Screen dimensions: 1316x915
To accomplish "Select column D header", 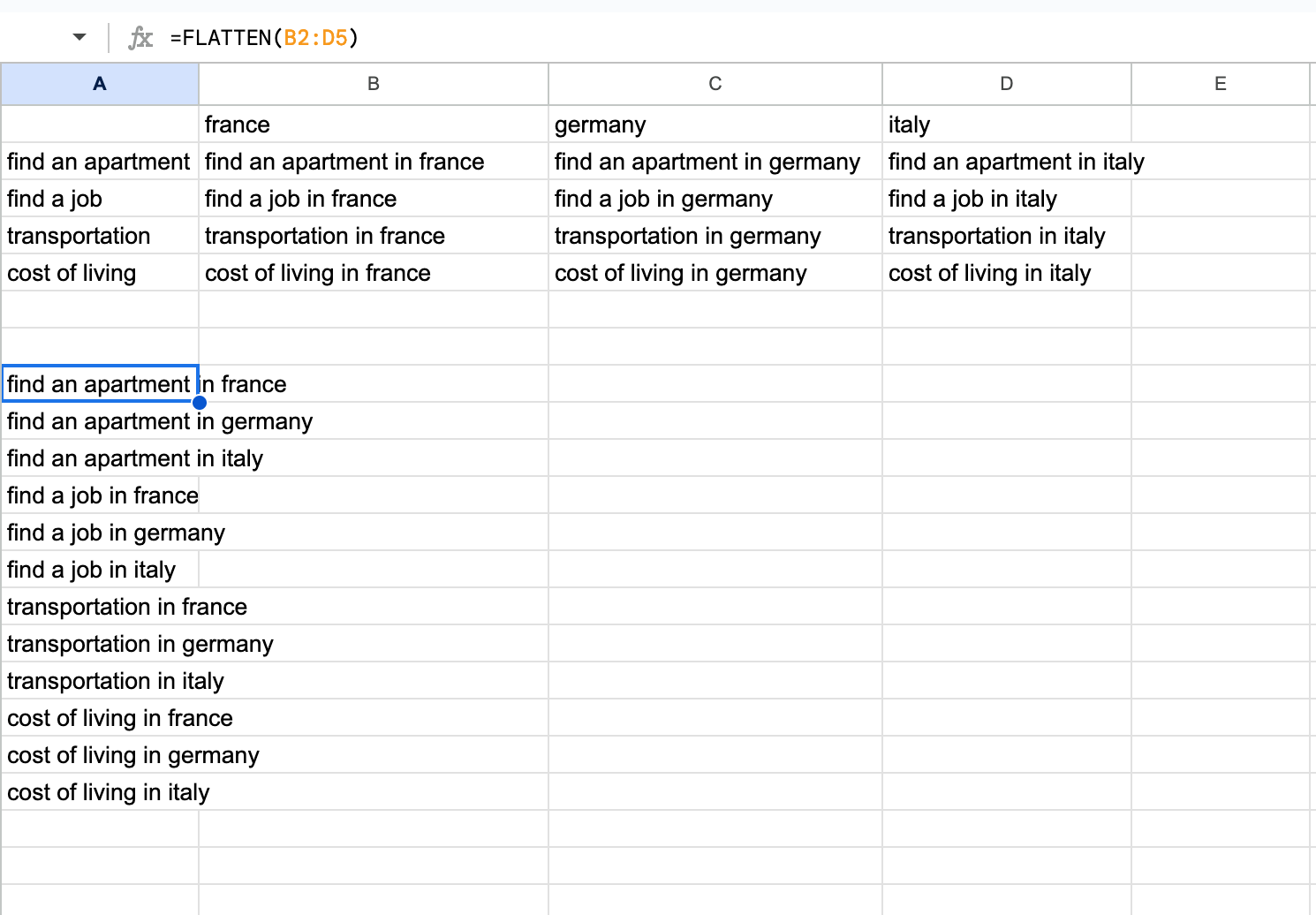I will tap(1006, 84).
